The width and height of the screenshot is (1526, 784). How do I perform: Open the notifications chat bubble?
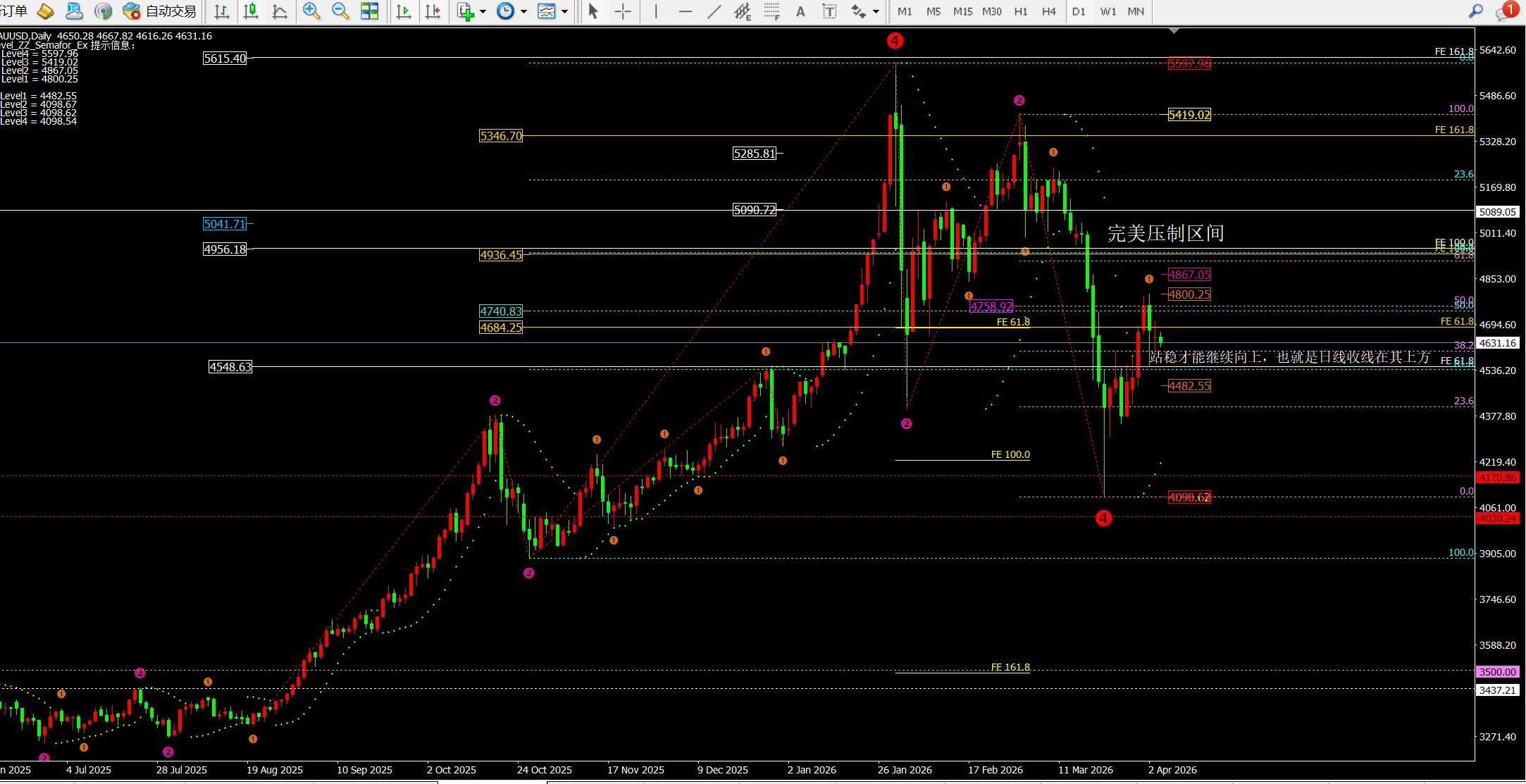click(1504, 12)
